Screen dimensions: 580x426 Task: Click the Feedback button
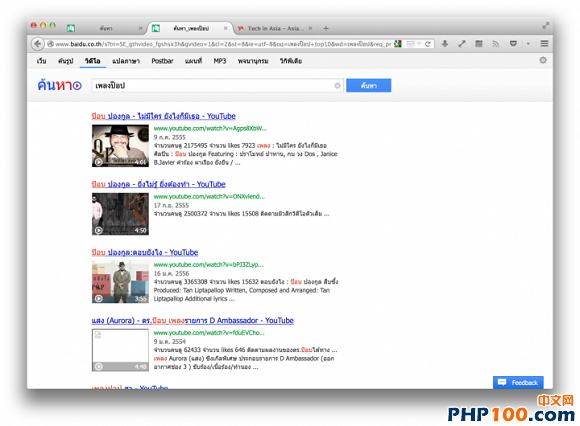tap(518, 382)
